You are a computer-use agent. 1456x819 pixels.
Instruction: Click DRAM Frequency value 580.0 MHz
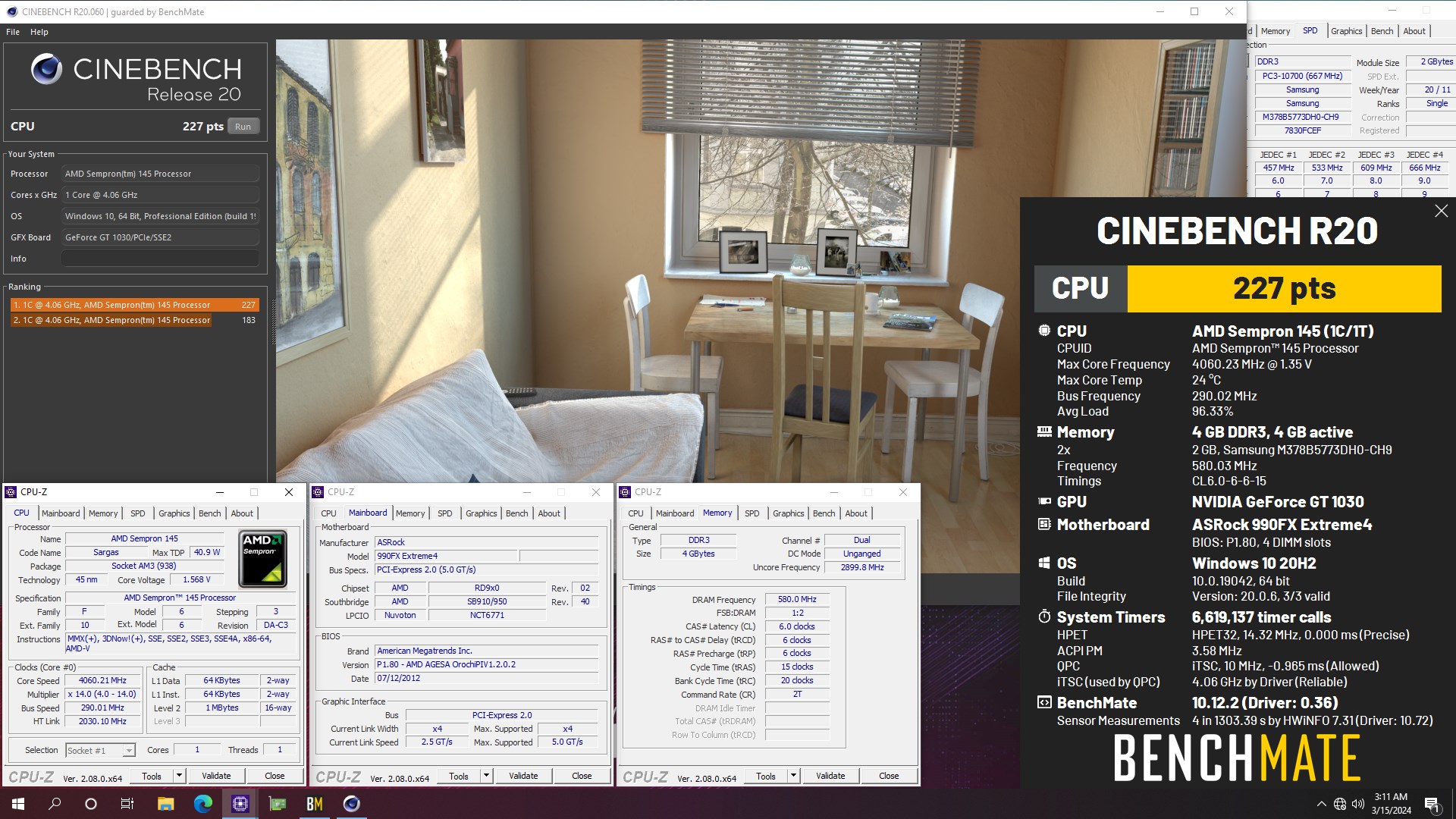pos(797,600)
